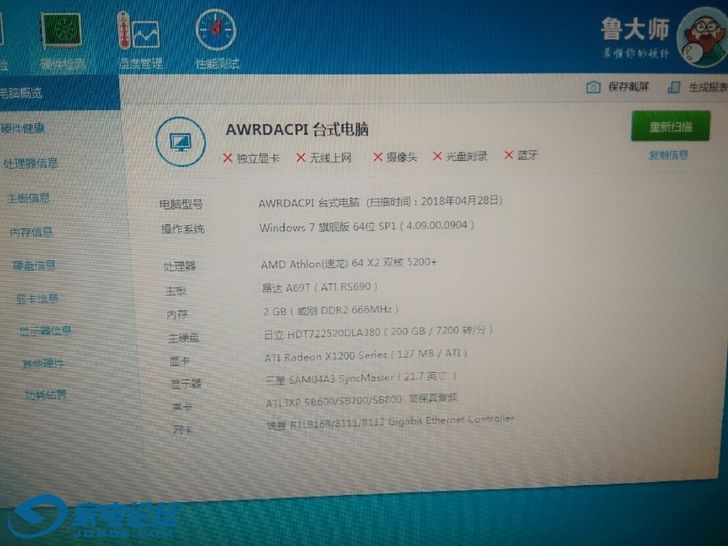Click the 无线上网 feature label
728x546 pixels.
[331, 158]
